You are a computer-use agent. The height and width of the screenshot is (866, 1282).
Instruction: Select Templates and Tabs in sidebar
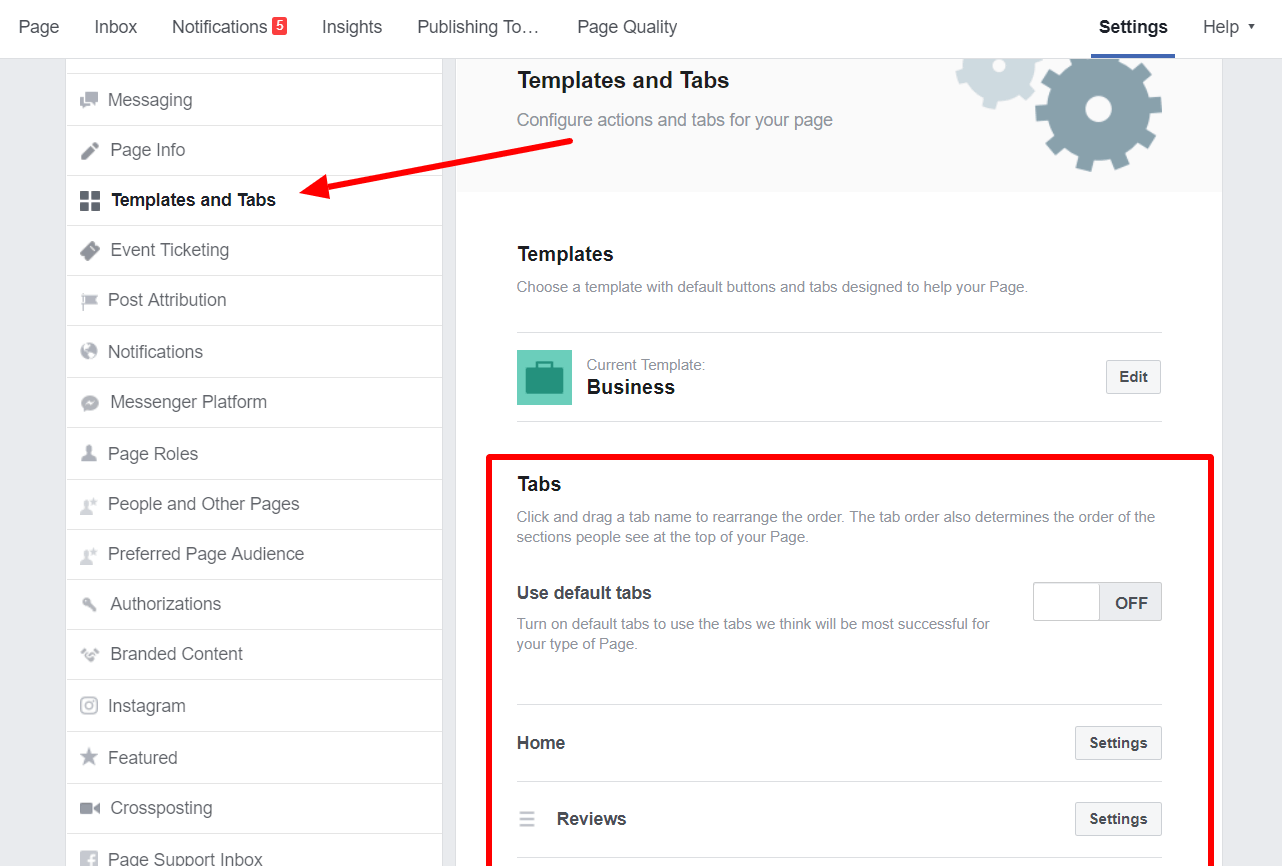coord(254,200)
